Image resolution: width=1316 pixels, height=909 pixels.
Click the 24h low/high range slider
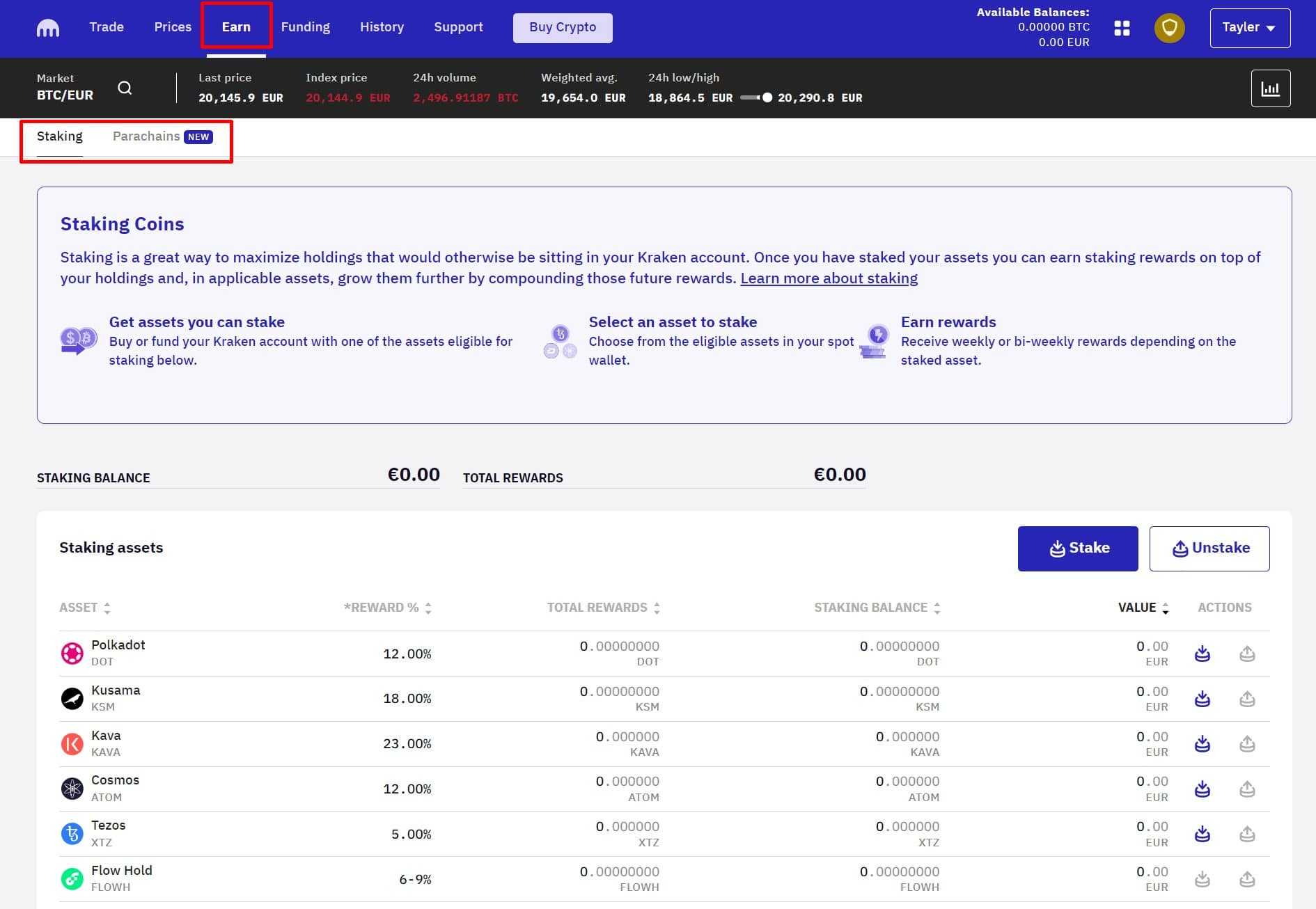coord(755,97)
